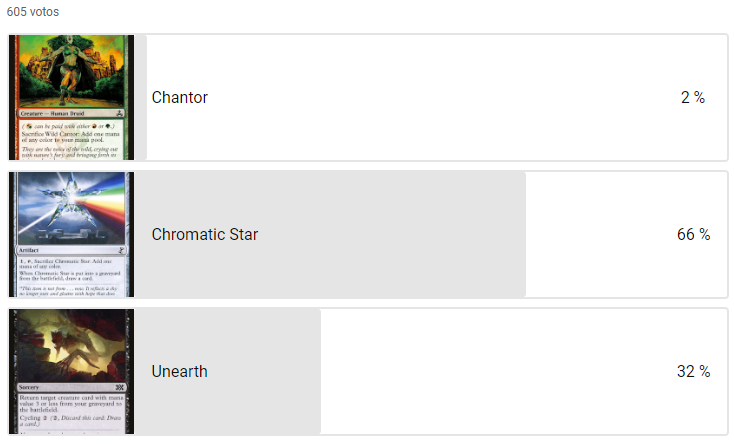Viewport: 734px width, 444px height.
Task: Click the rainbow star artwork of Chromatic Star
Action: (72, 207)
